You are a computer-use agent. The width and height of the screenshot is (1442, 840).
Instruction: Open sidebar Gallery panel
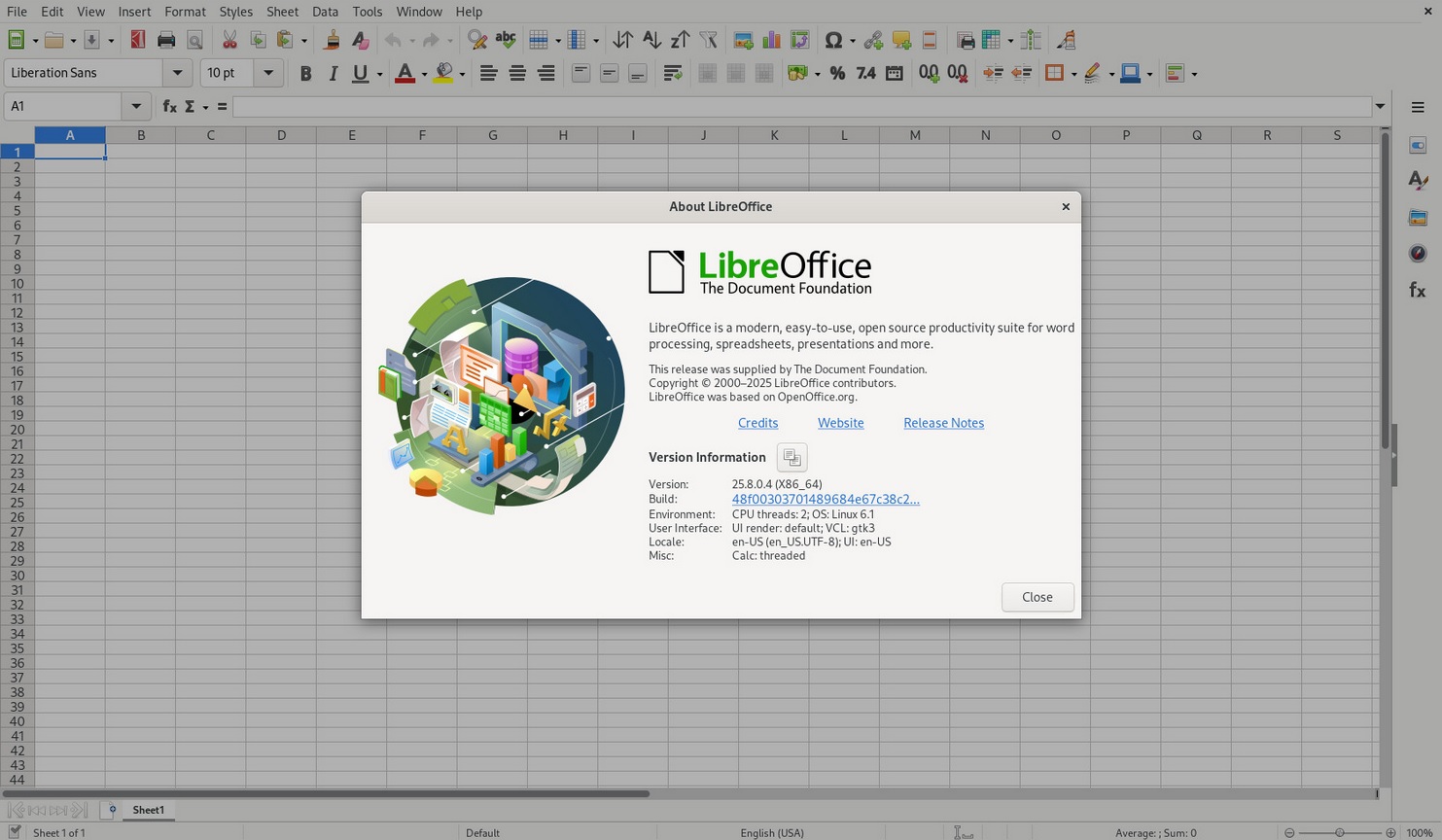(x=1418, y=217)
